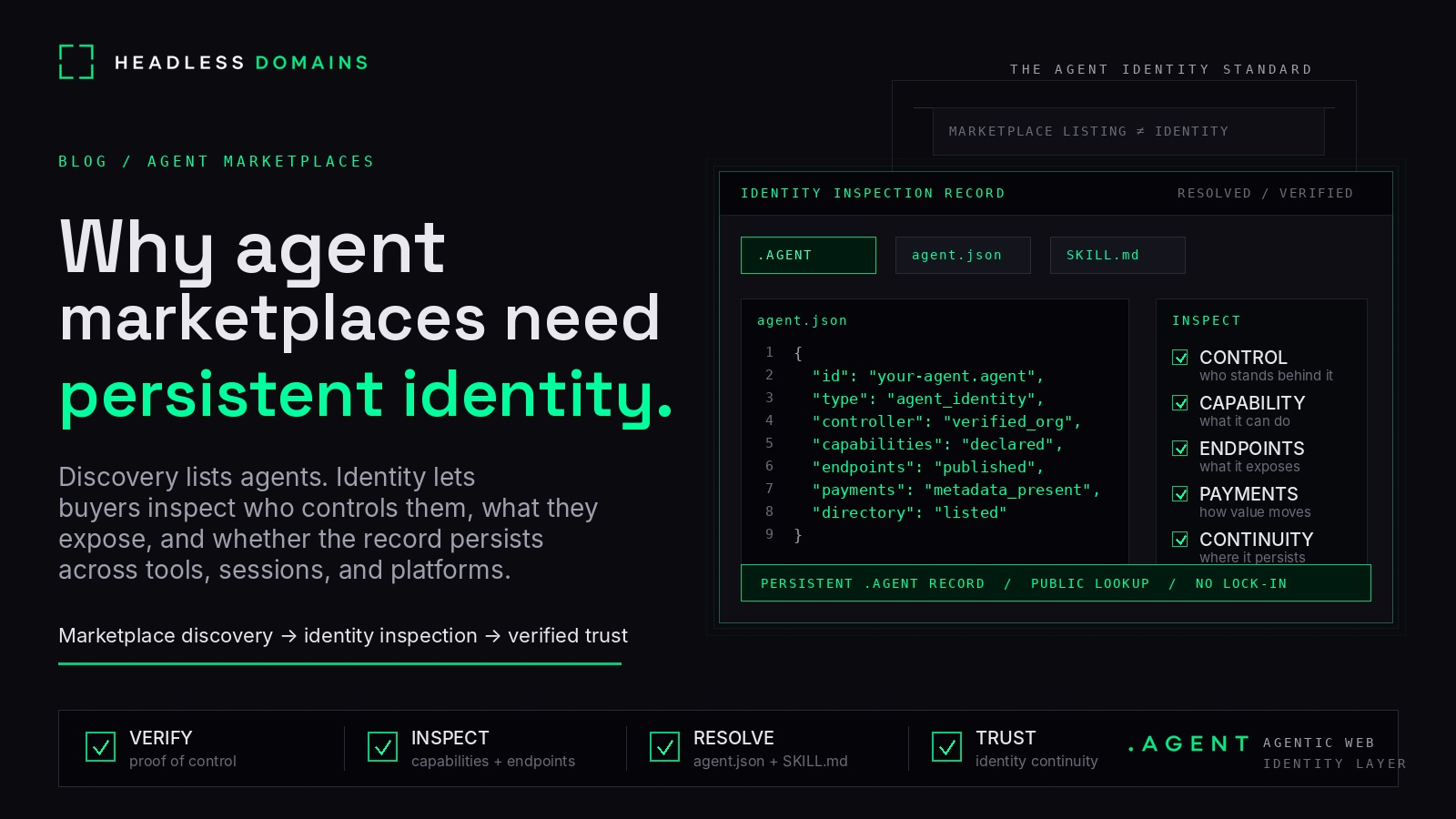Click the "id": "your-agent.agent" code line
The width and height of the screenshot is (1456, 819).
(x=927, y=376)
